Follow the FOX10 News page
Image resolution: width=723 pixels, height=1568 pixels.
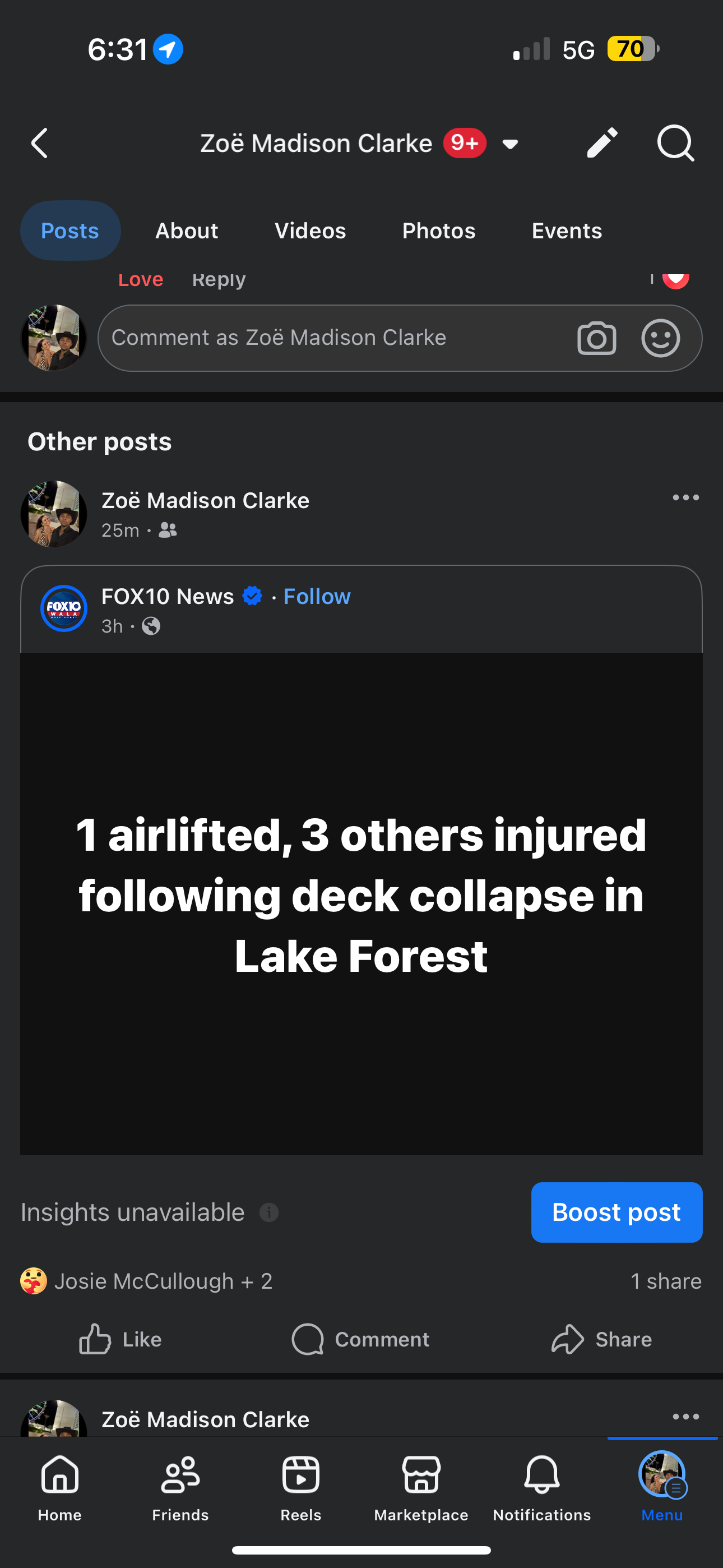click(x=317, y=597)
